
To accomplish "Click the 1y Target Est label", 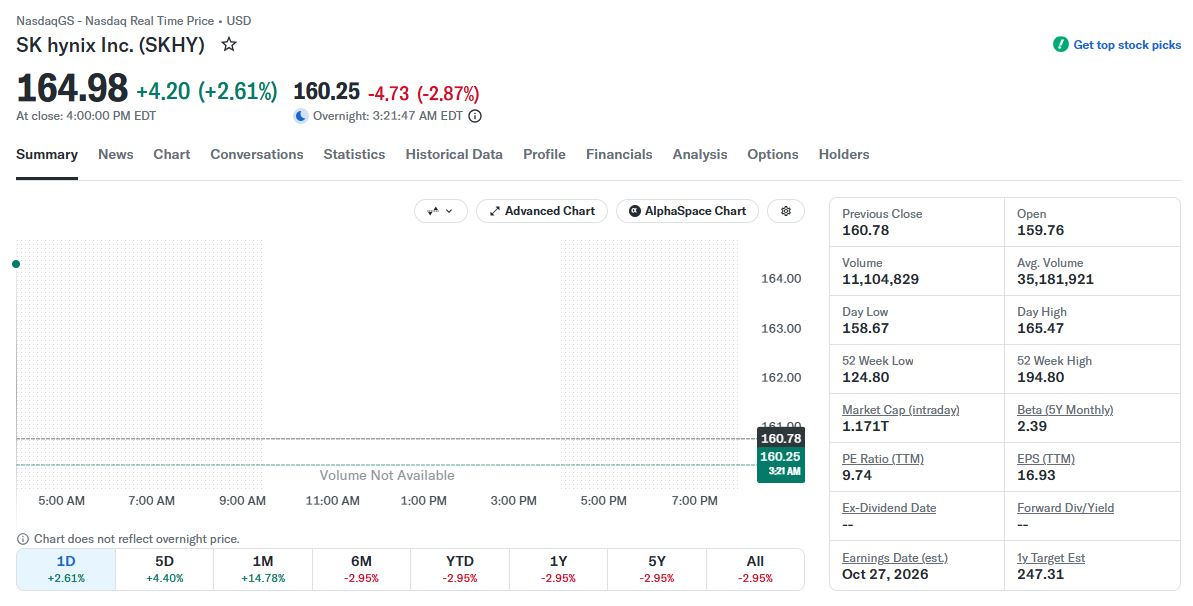I will (x=1051, y=558).
